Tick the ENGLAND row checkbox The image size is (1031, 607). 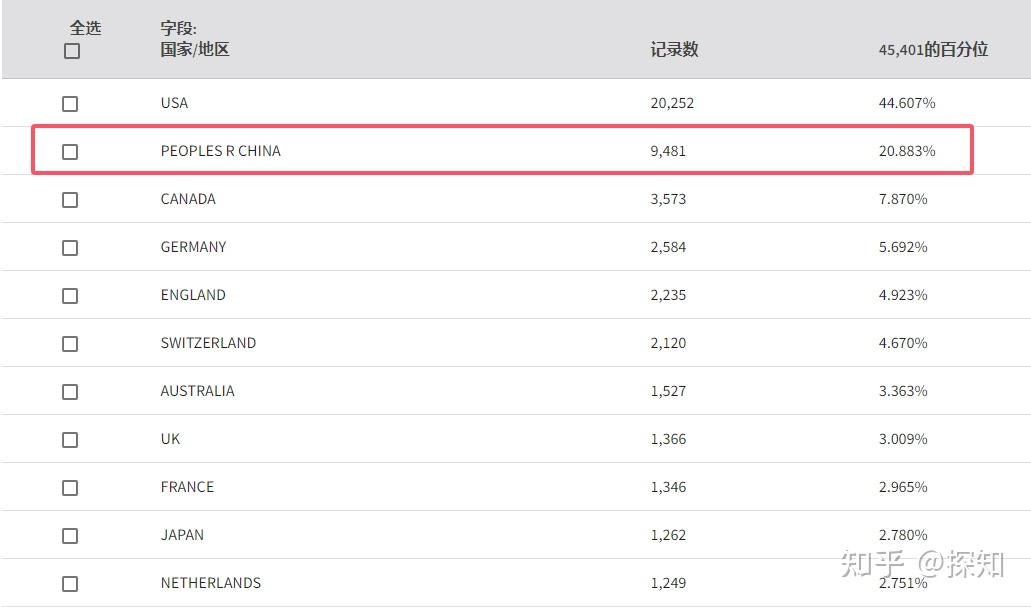70,296
